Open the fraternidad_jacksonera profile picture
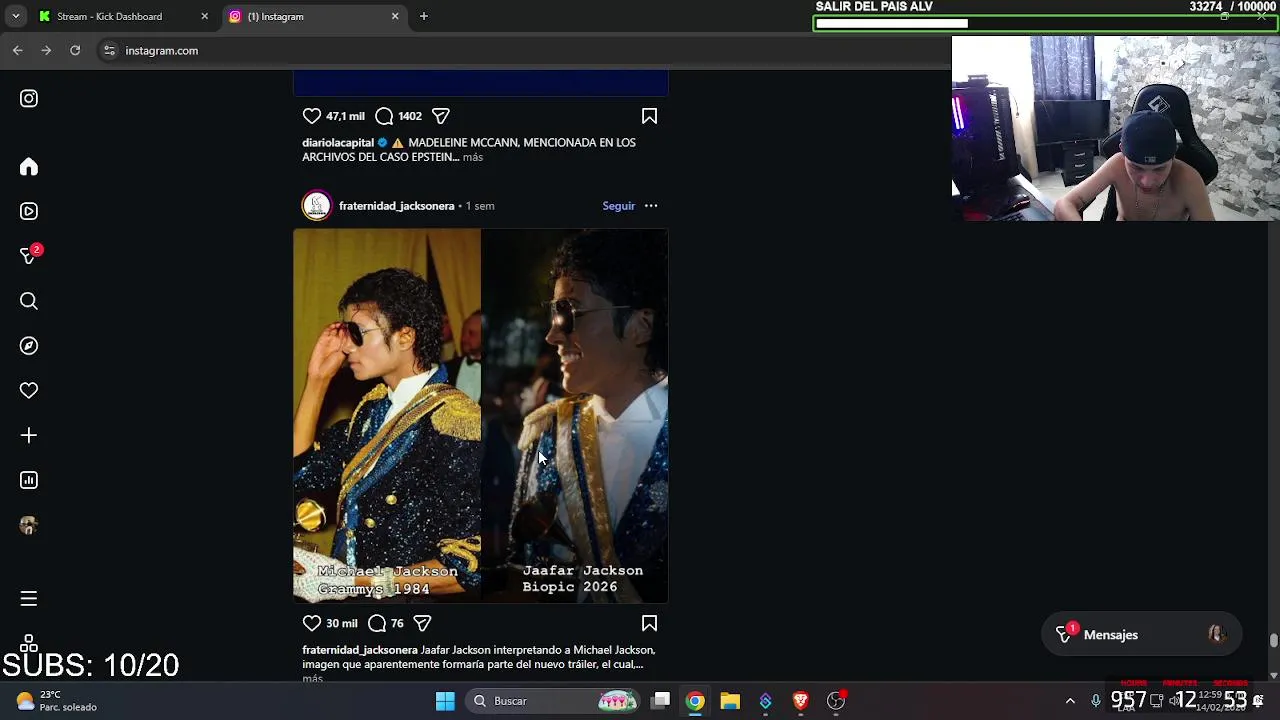This screenshot has height=720, width=1280. [x=317, y=205]
